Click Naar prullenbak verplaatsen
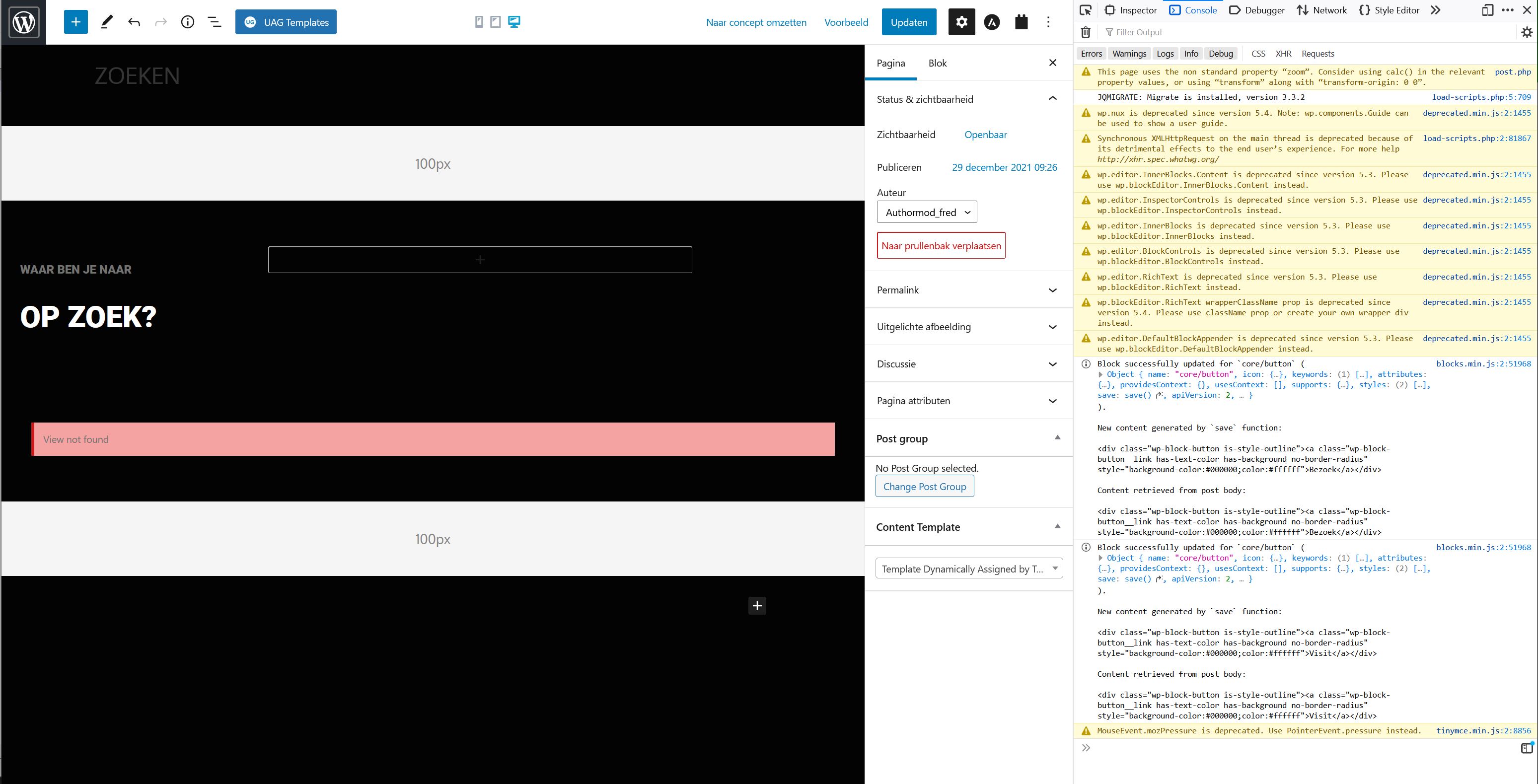Screen dimensions: 1538x784 pyautogui.click(x=941, y=245)
